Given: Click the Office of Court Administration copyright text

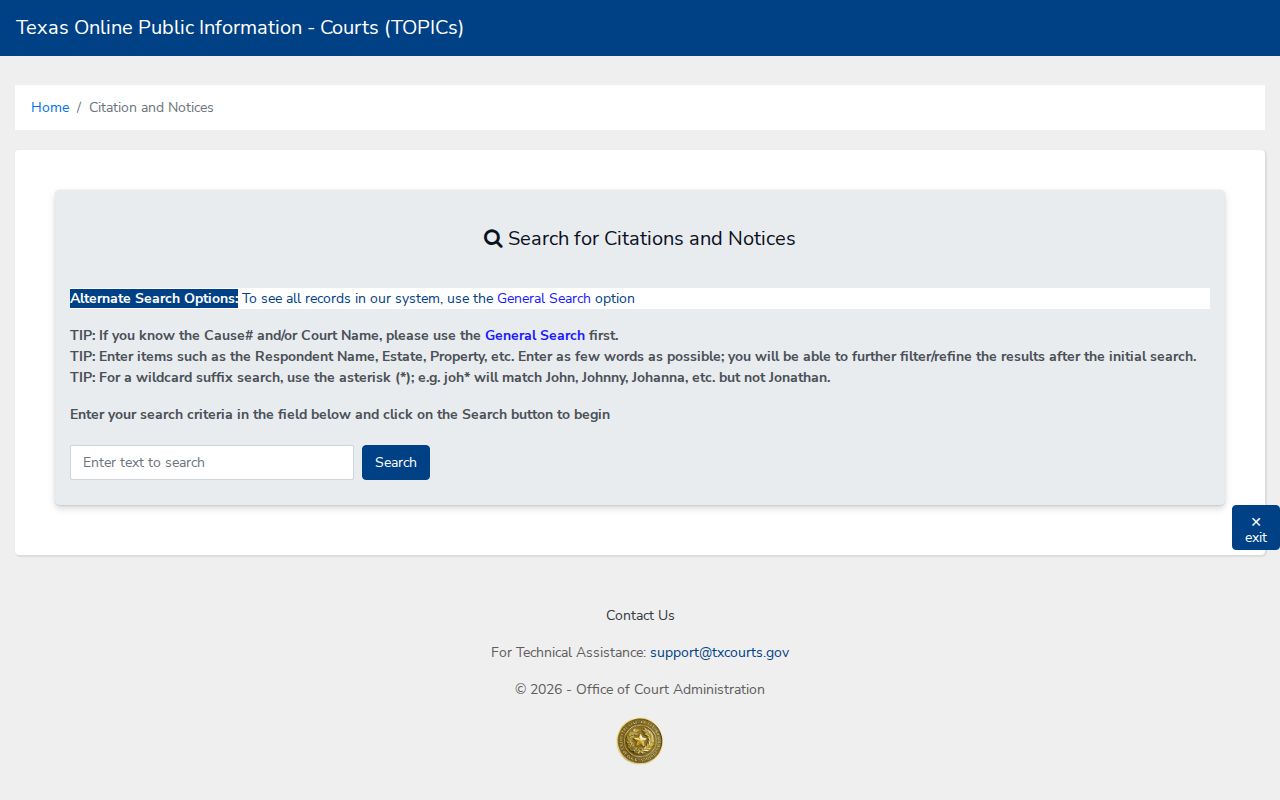Looking at the screenshot, I should click(x=640, y=689).
